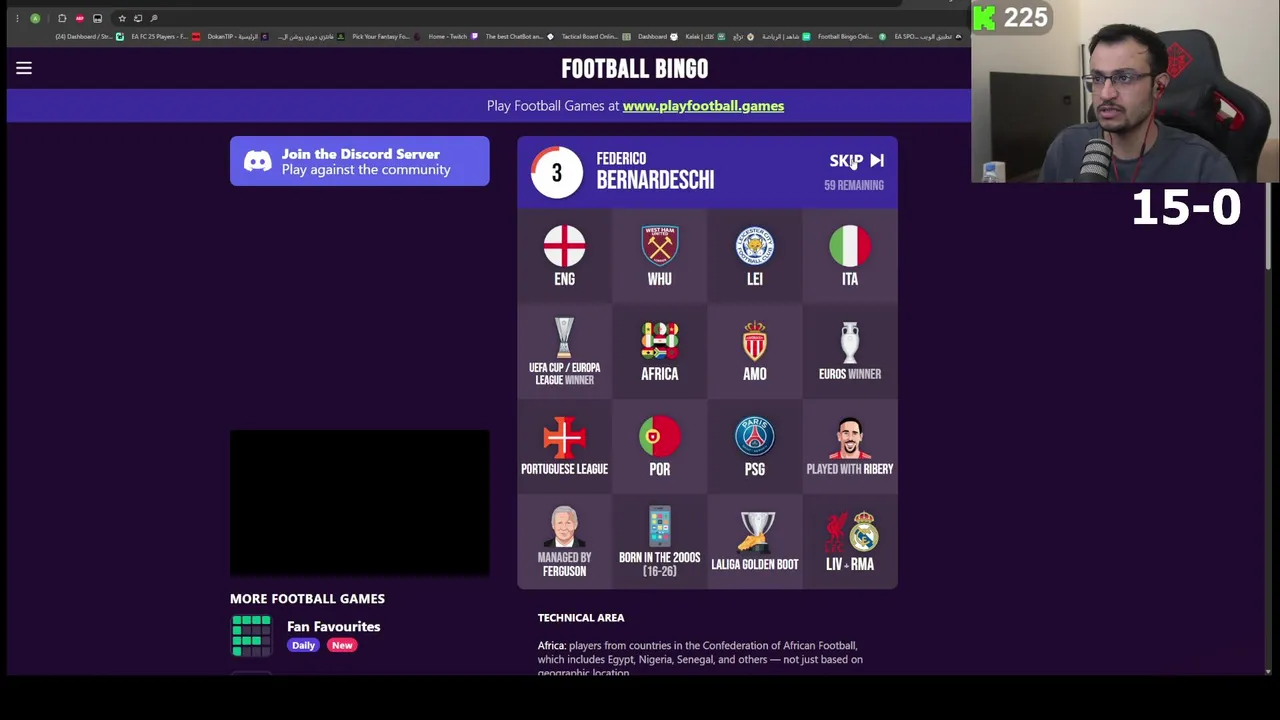Click the bookmark star icon in browser toolbar
This screenshot has height=720, width=1280.
click(x=122, y=18)
